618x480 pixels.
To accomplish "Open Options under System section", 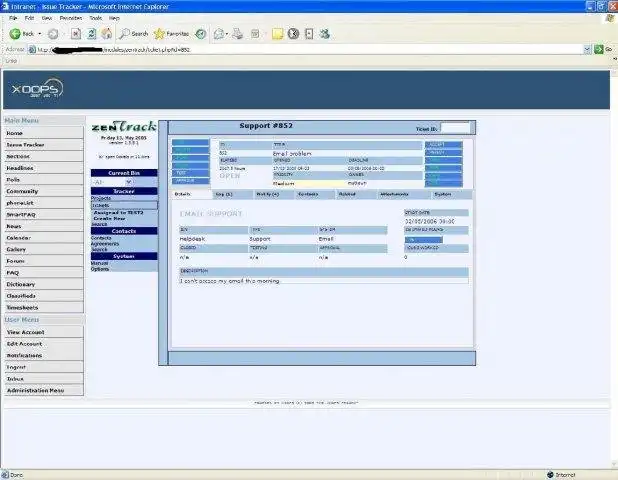I will pyautogui.click(x=100, y=269).
